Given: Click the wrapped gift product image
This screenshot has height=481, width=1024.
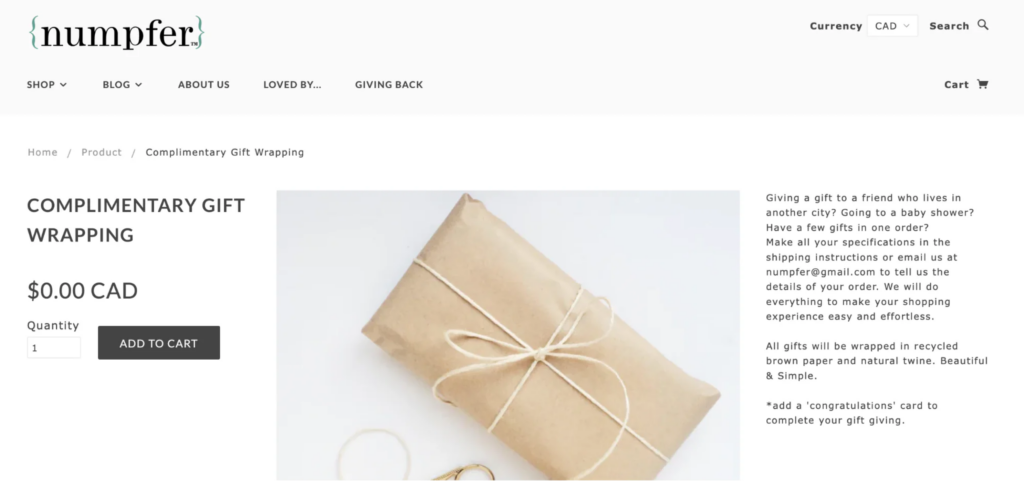Looking at the screenshot, I should [508, 335].
